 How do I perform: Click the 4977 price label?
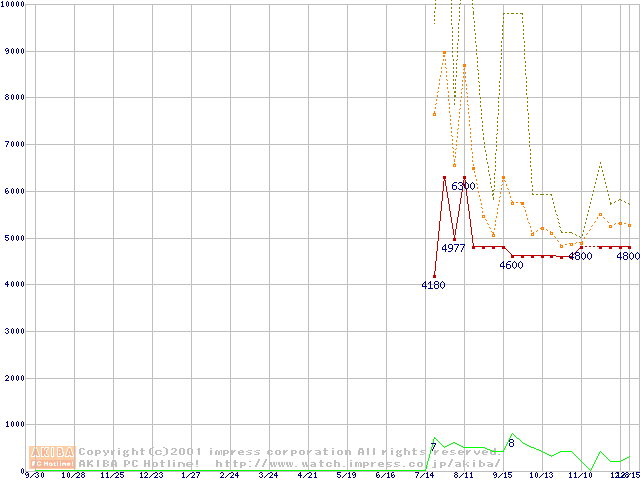(x=453, y=248)
